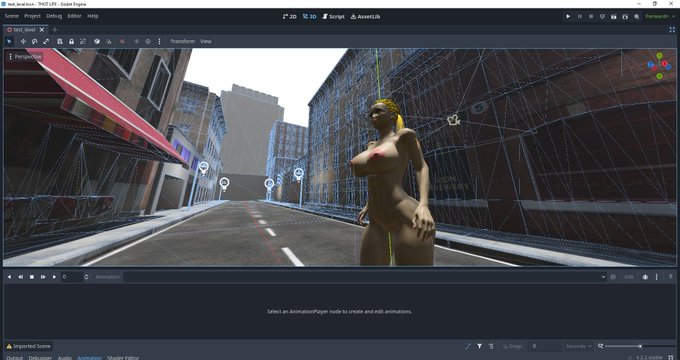Stop the running project
The image size is (680, 360).
coord(591,16)
